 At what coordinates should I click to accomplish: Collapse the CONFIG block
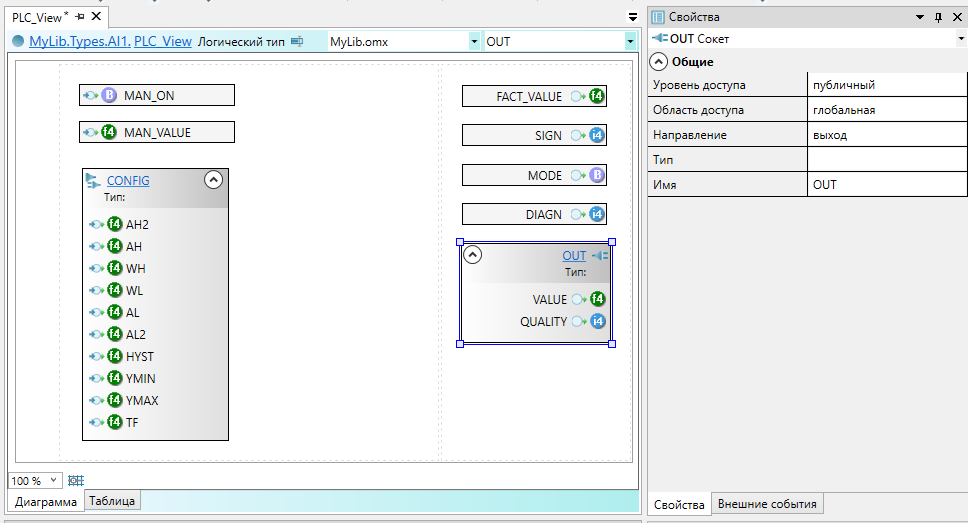coord(213,180)
